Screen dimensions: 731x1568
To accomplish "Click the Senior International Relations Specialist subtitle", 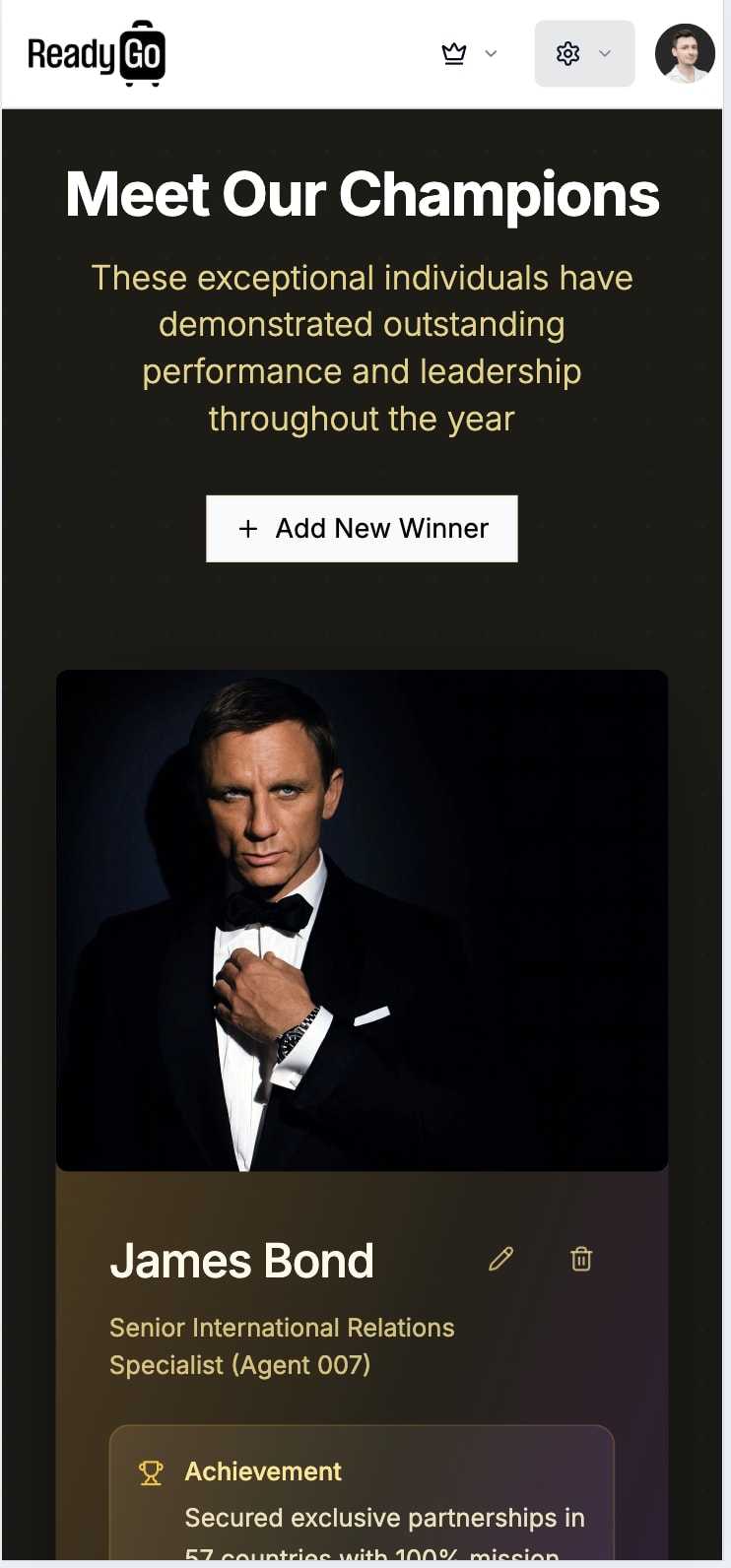I will click(x=282, y=1346).
